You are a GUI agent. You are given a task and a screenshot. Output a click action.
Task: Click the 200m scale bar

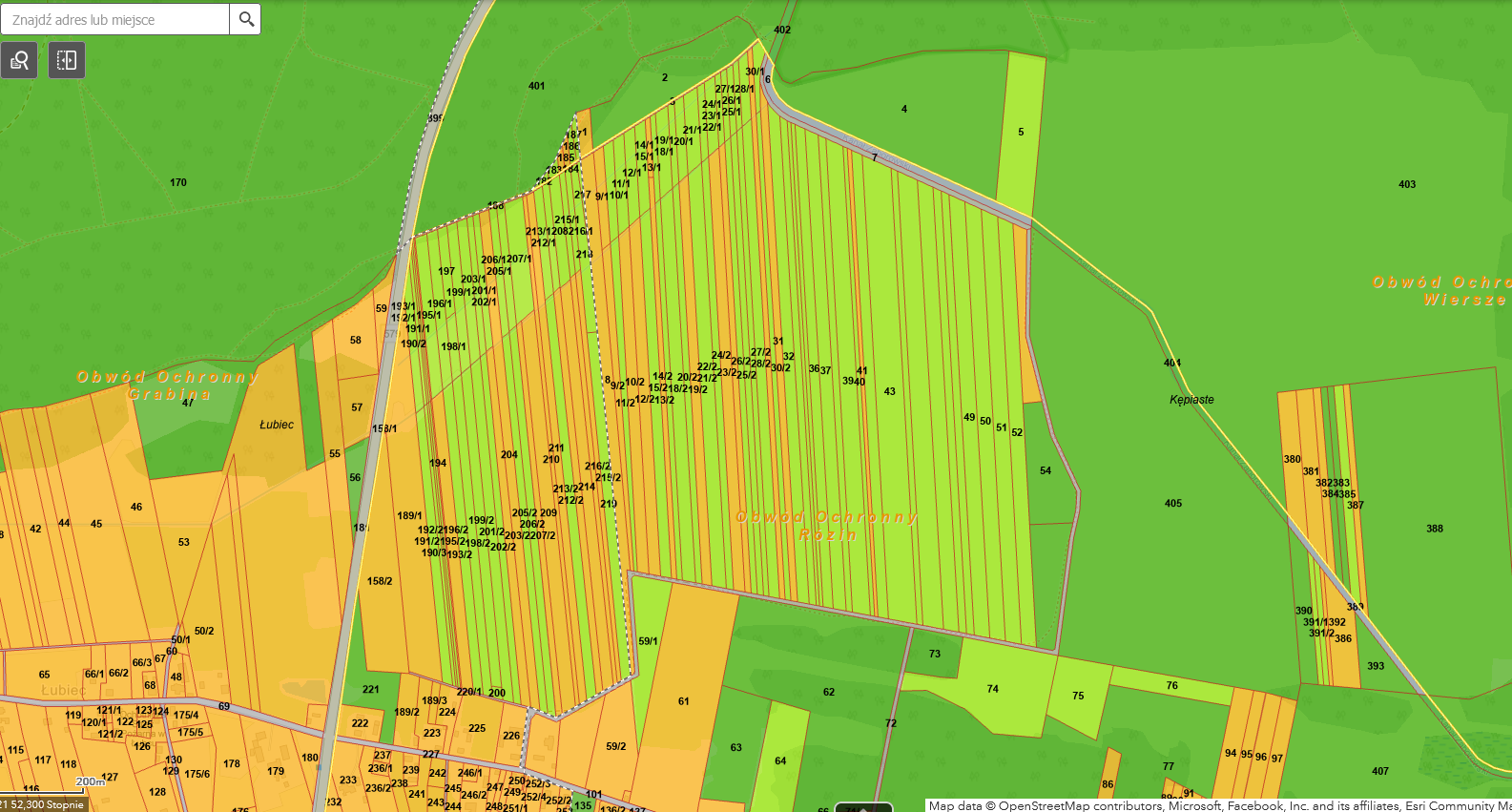pos(91,781)
